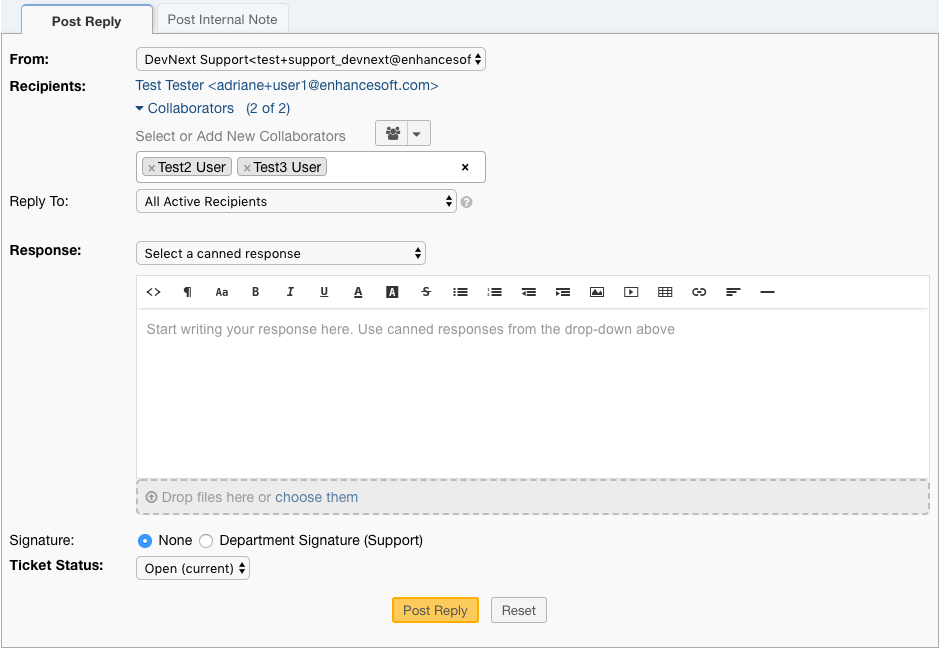Switch editor to HTML source view
939x650 pixels.
pos(153,291)
